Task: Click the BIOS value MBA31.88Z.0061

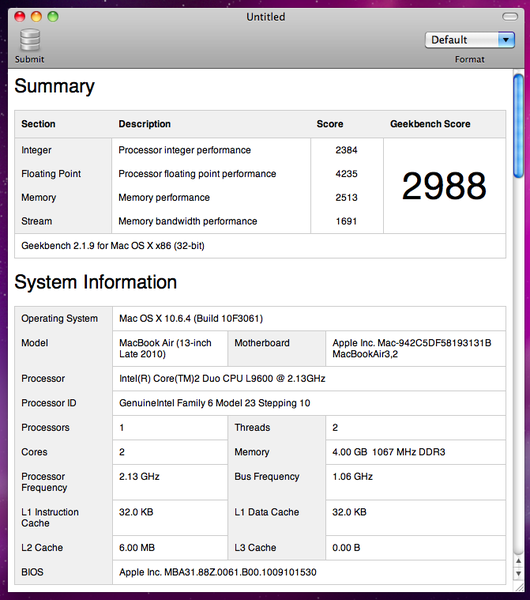Action: 218,572
